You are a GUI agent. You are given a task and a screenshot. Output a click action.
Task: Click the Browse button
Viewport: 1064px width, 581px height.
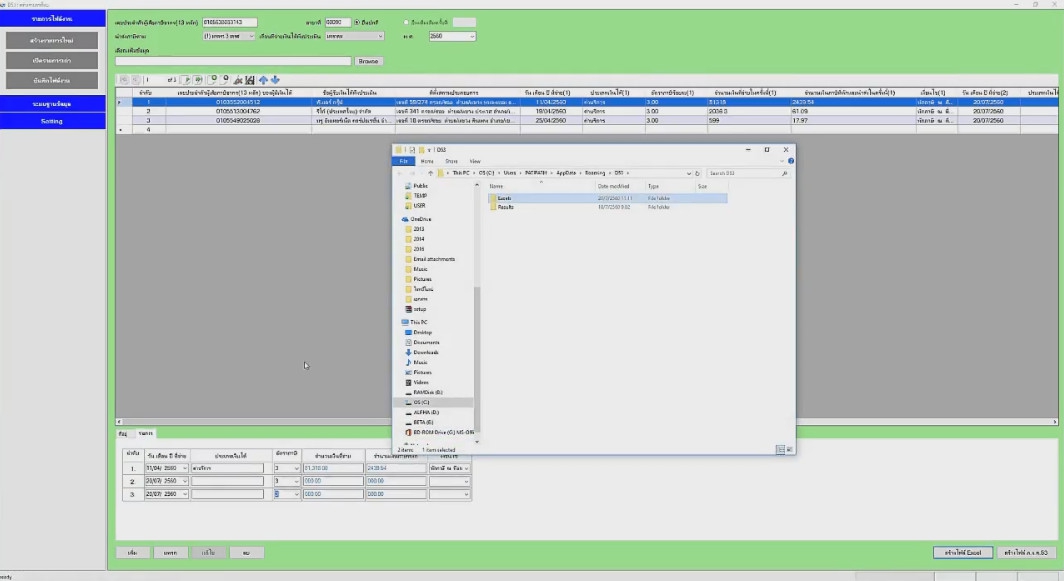[x=368, y=61]
